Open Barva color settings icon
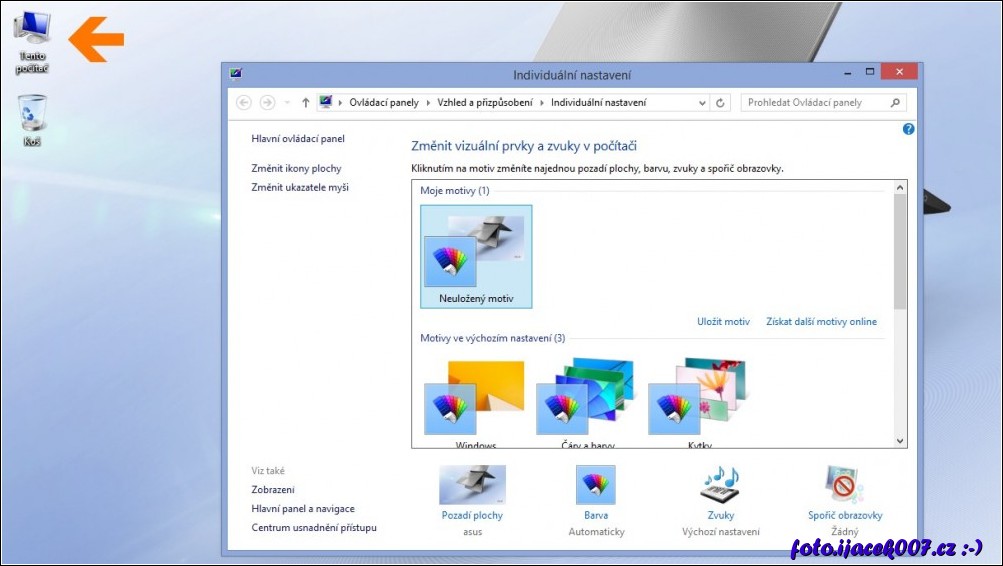 point(595,486)
